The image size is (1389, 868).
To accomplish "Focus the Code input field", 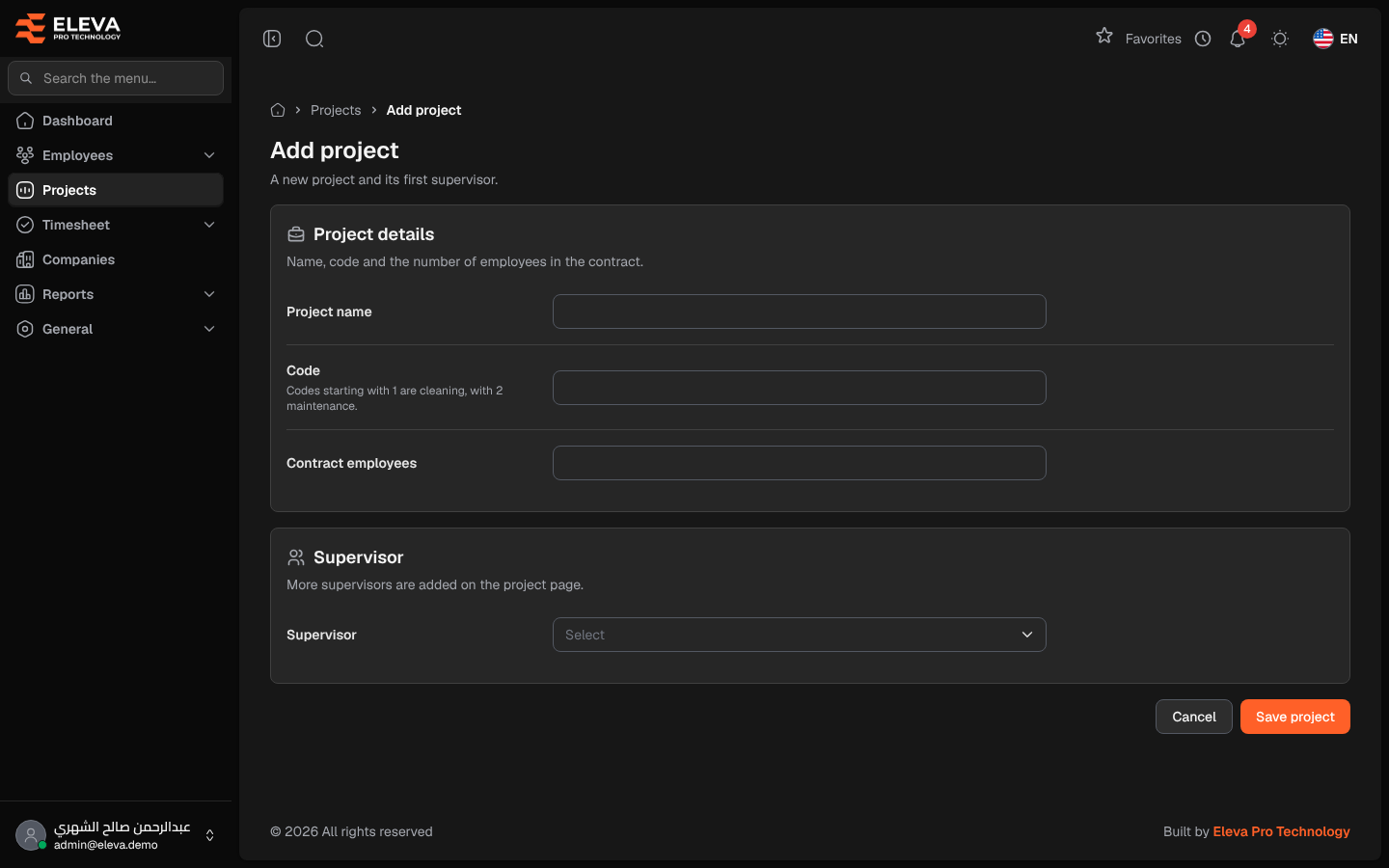I will coord(800,388).
